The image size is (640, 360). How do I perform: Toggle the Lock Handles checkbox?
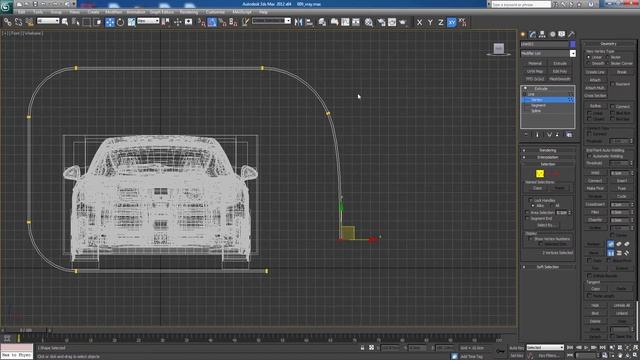pos(531,200)
